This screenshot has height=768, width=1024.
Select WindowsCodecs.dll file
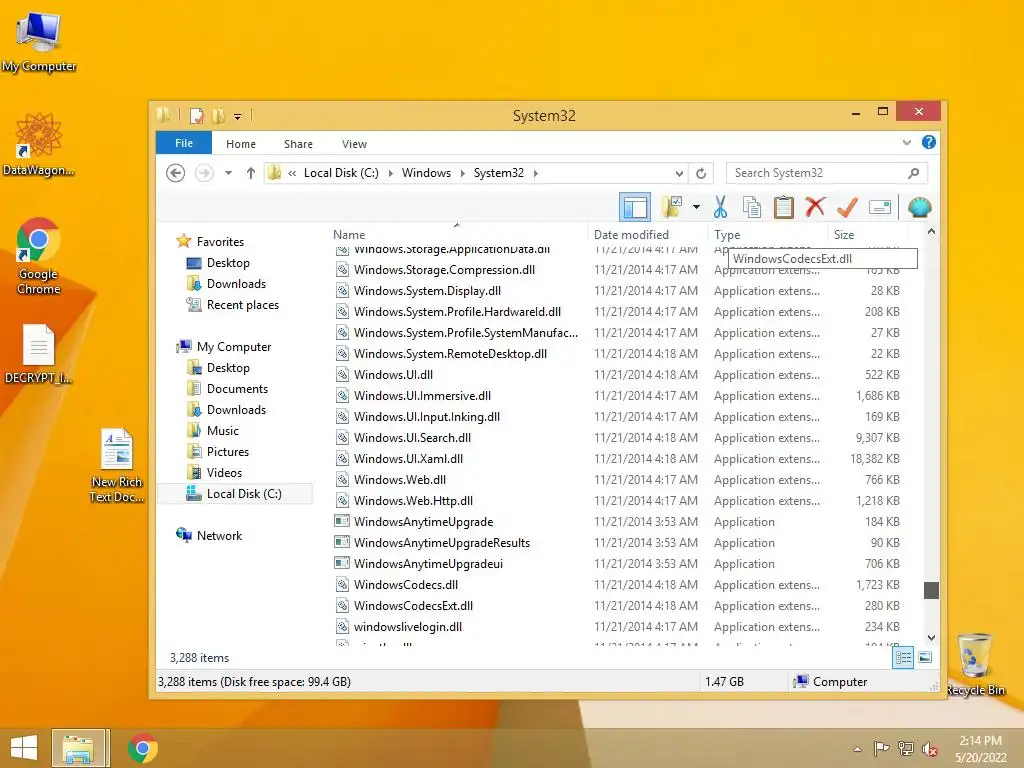coord(406,584)
